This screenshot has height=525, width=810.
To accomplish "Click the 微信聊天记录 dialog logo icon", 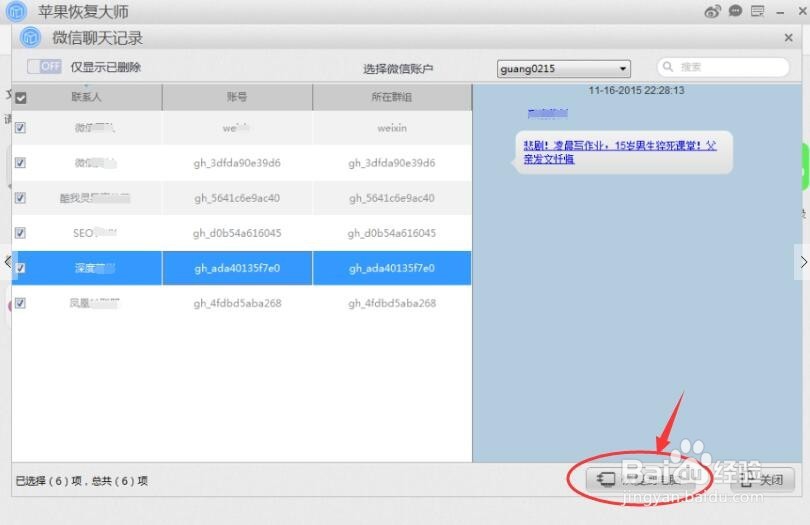I will tap(30, 37).
